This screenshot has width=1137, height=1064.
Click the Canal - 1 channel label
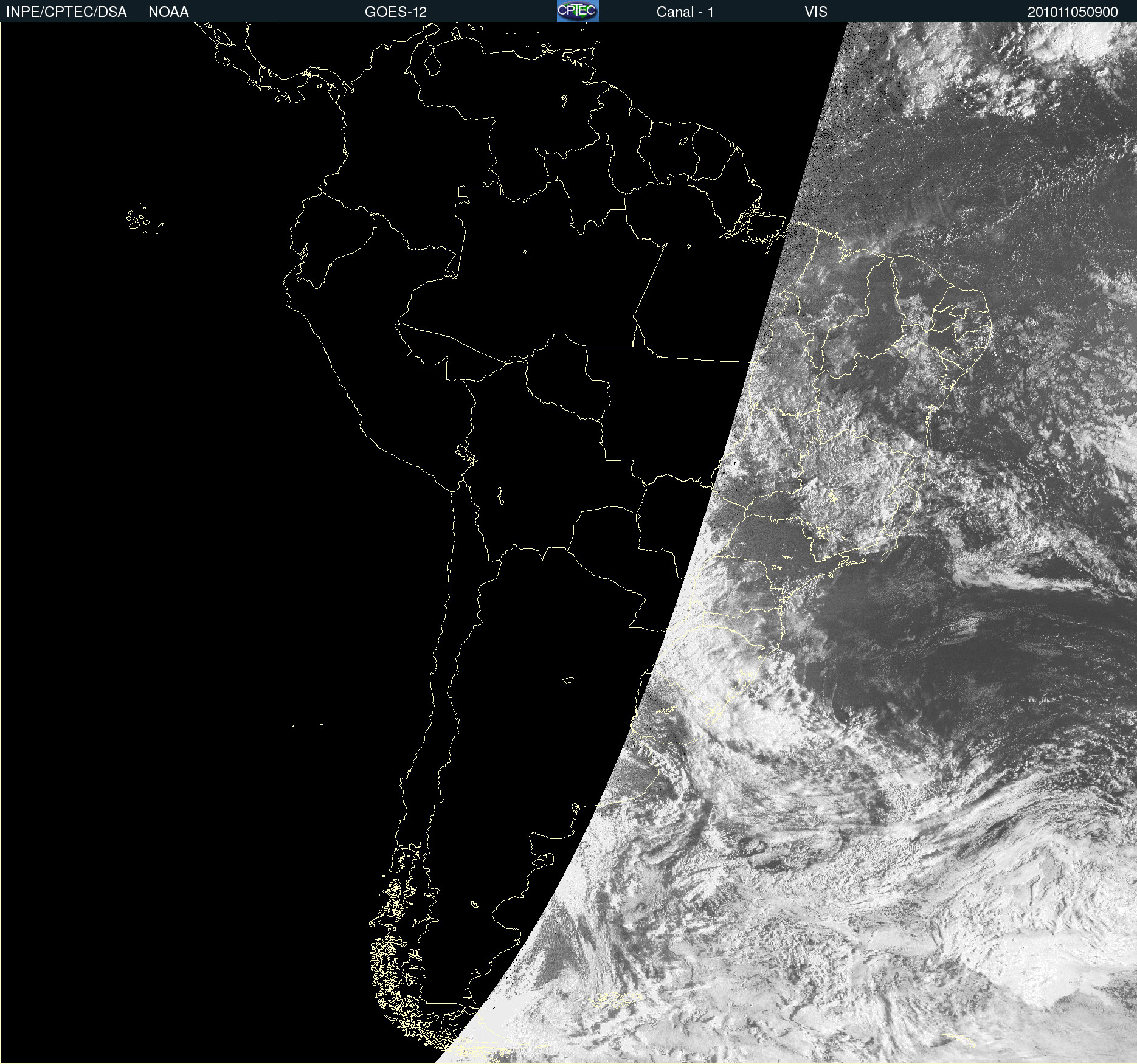pos(685,12)
